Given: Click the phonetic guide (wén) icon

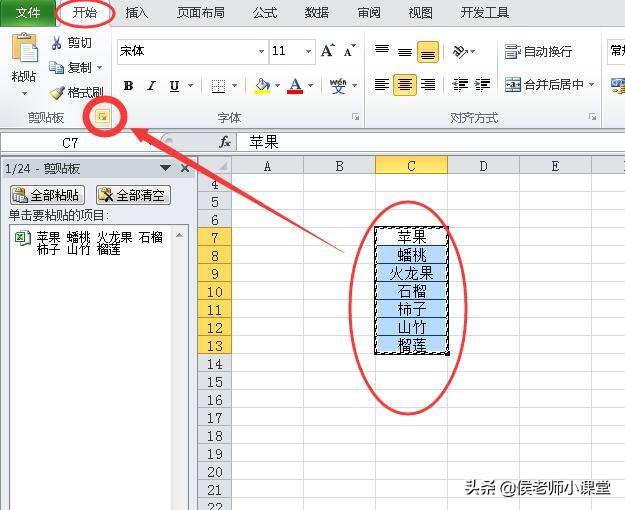Looking at the screenshot, I should pyautogui.click(x=338, y=85).
